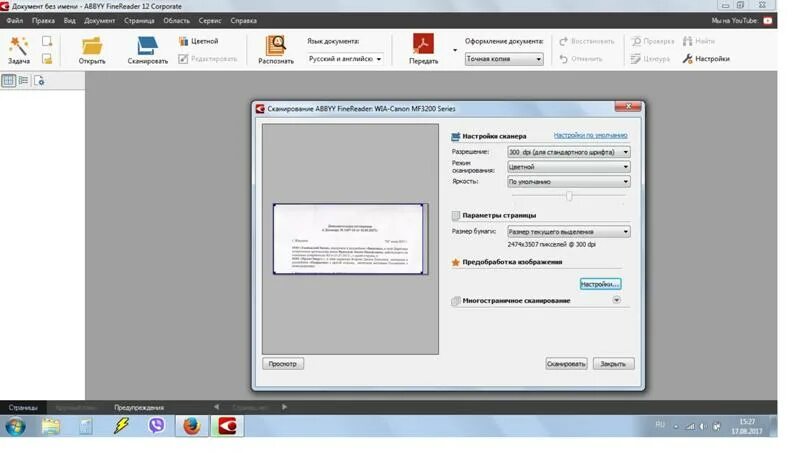
Task: Expand Многостраничное сканирование section arrow
Action: tap(616, 300)
